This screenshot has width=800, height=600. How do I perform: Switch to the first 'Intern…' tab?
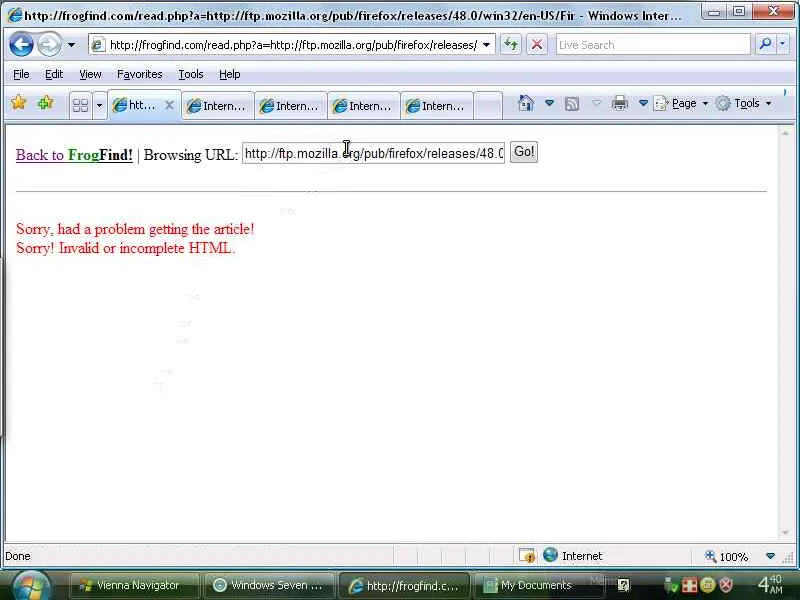click(217, 106)
